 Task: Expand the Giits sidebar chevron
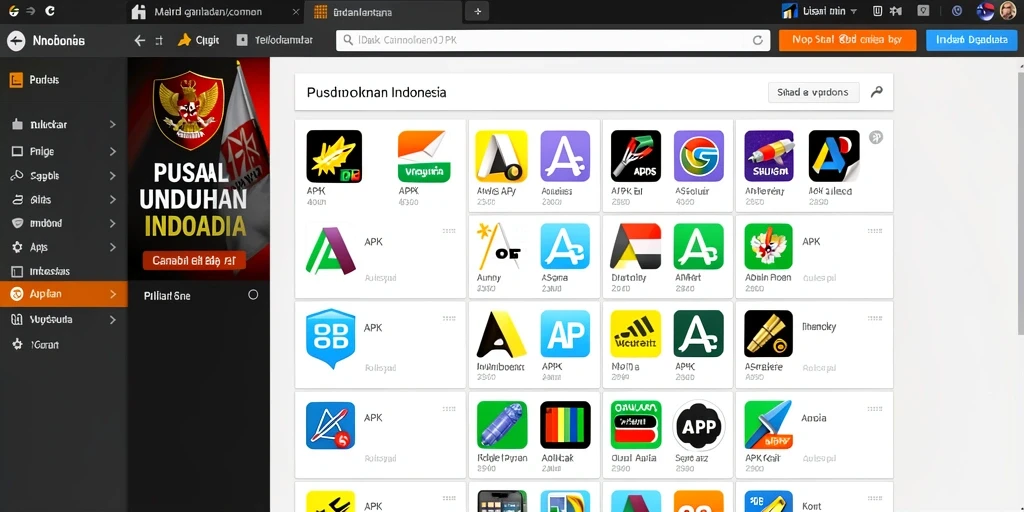pos(113,200)
